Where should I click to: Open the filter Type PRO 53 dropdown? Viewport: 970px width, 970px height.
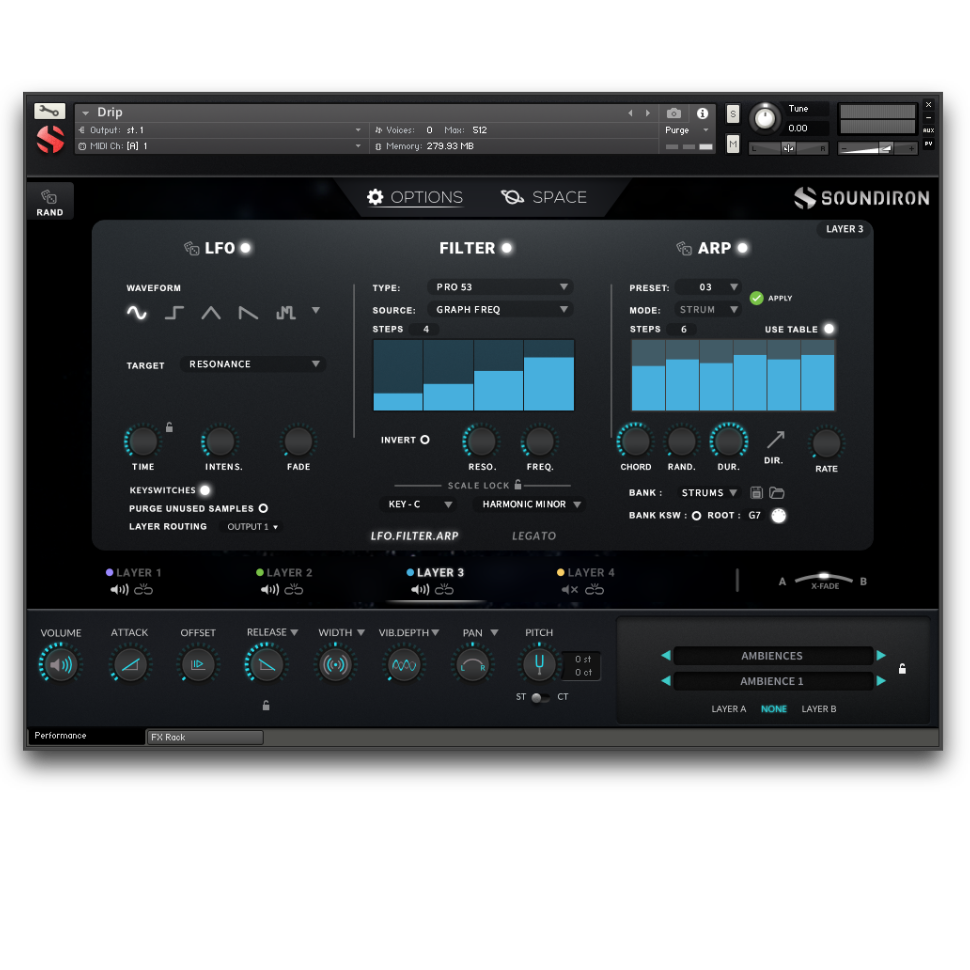500,287
